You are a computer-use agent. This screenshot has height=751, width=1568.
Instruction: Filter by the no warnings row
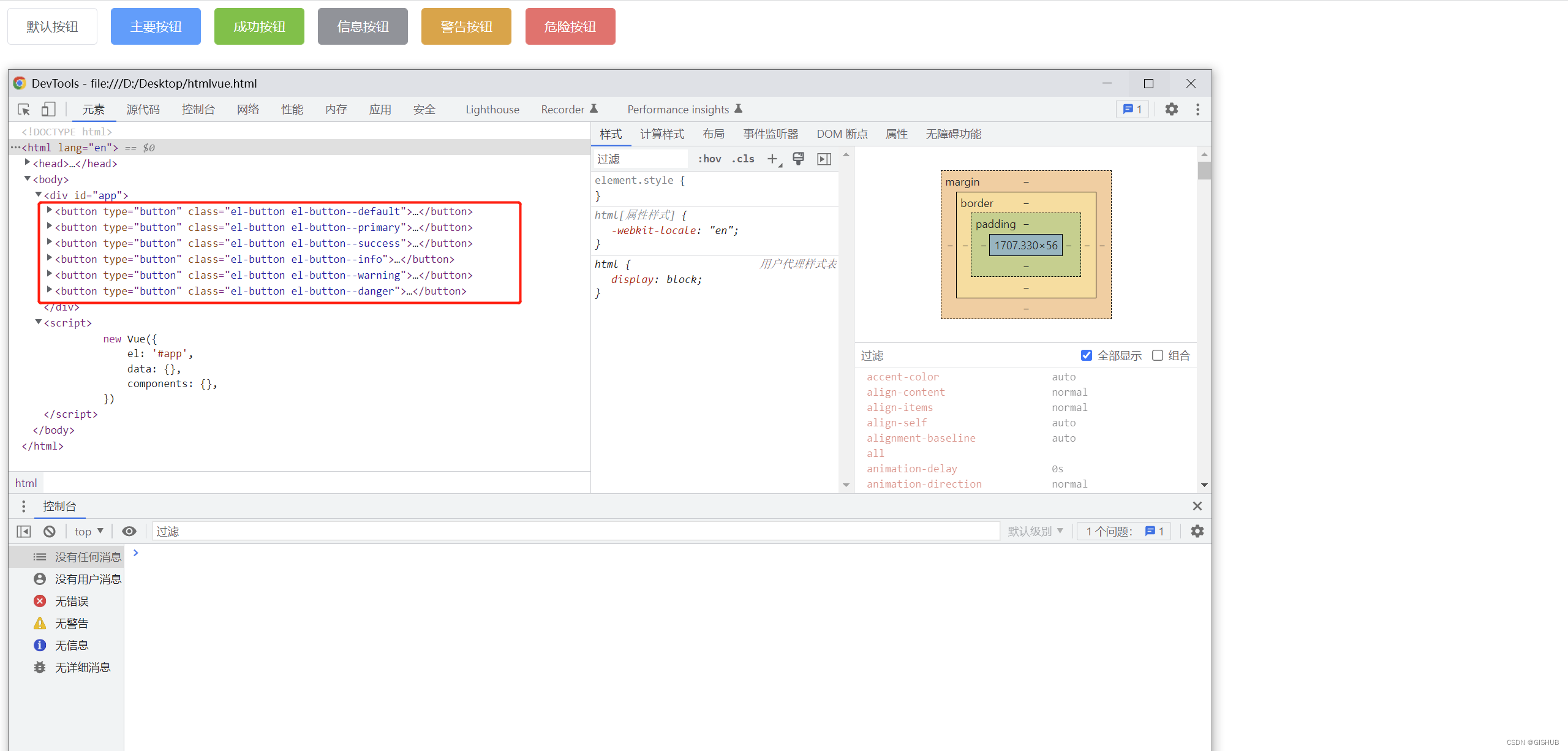click(x=66, y=623)
